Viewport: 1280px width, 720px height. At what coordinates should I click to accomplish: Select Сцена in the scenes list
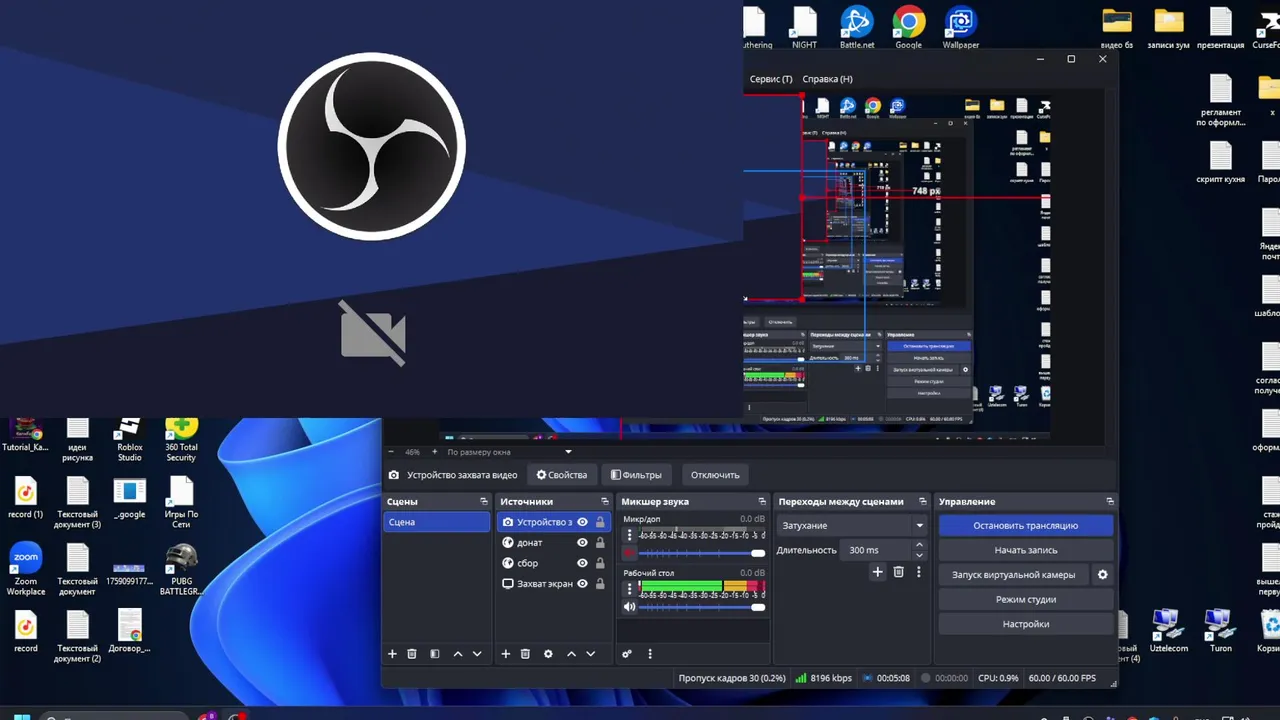pos(437,522)
